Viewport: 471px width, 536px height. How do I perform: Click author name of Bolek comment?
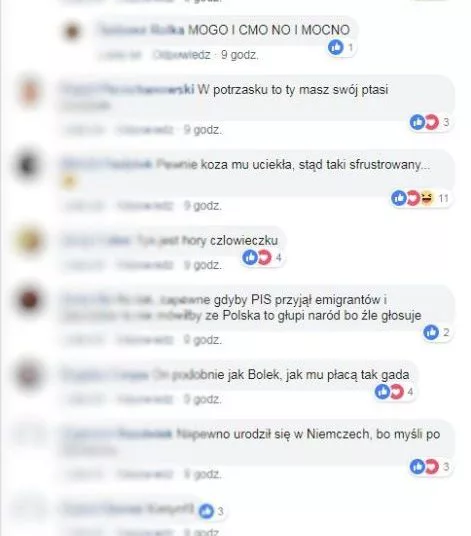(x=105, y=375)
